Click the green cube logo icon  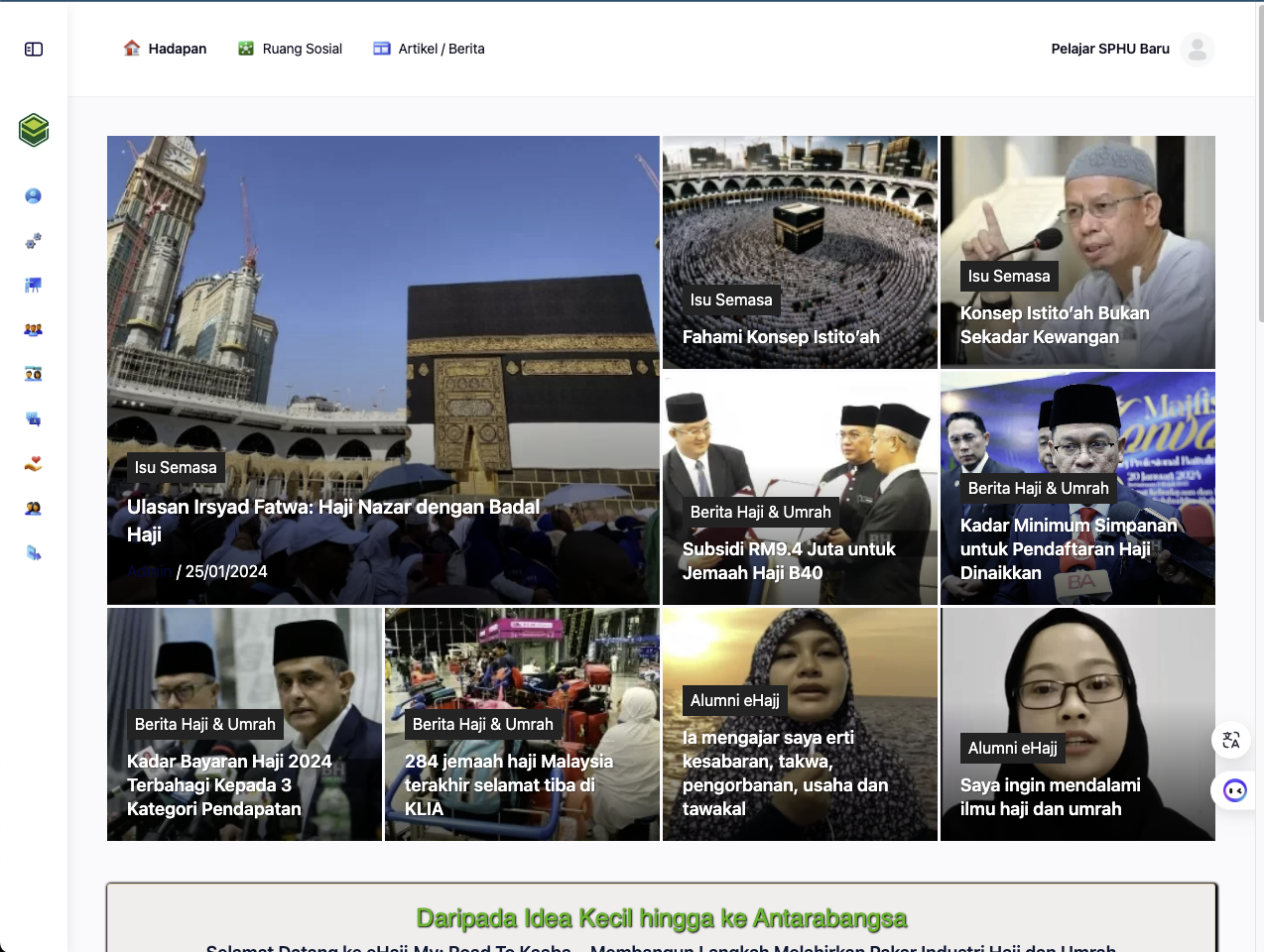[34, 130]
